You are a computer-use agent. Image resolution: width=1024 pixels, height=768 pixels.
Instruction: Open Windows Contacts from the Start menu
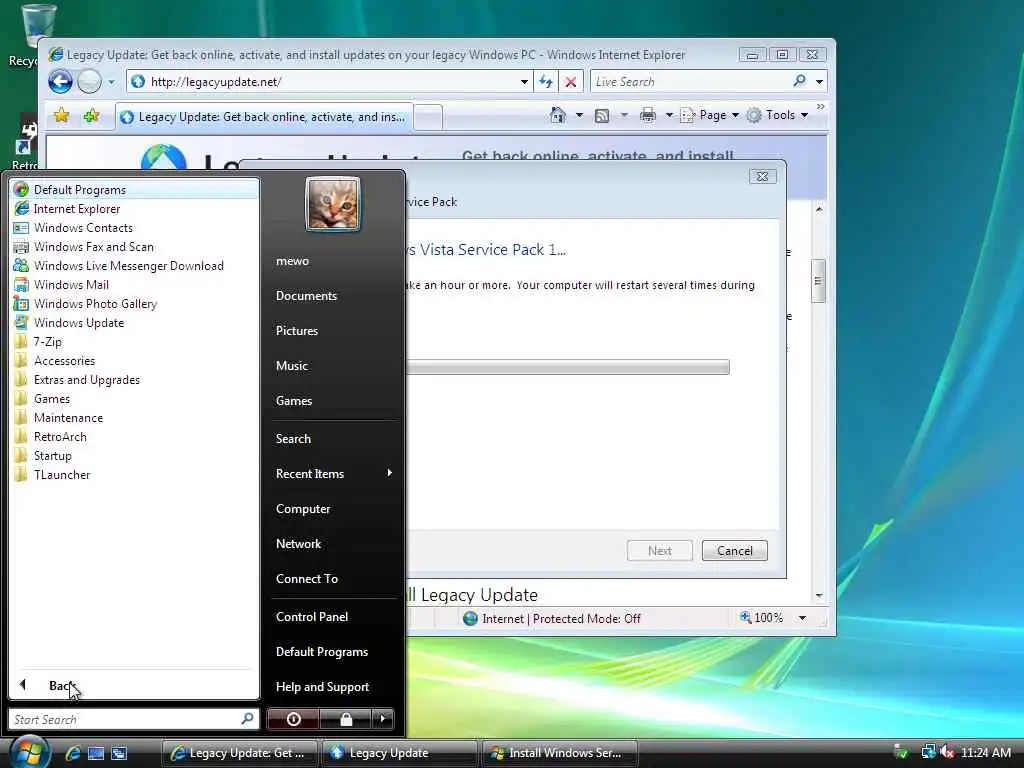tap(135, 227)
